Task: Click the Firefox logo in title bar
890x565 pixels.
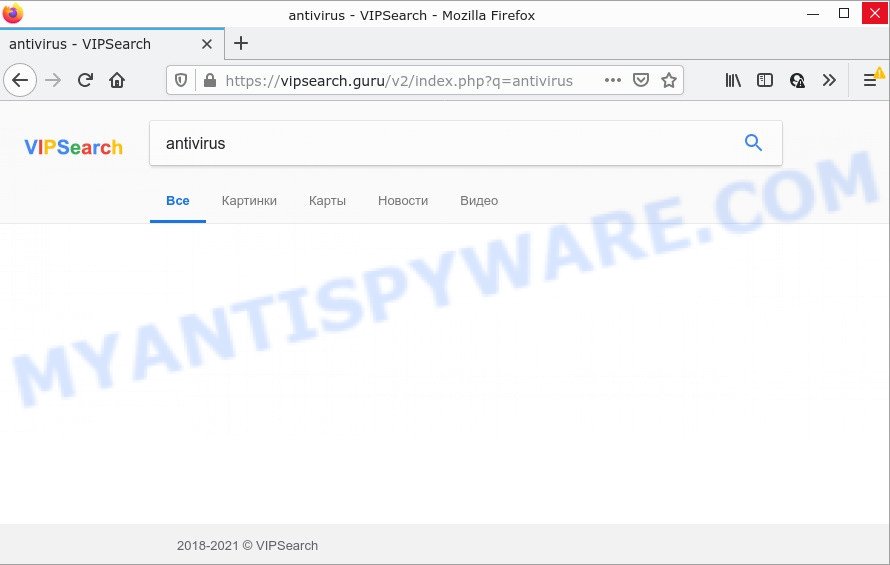Action: [12, 13]
